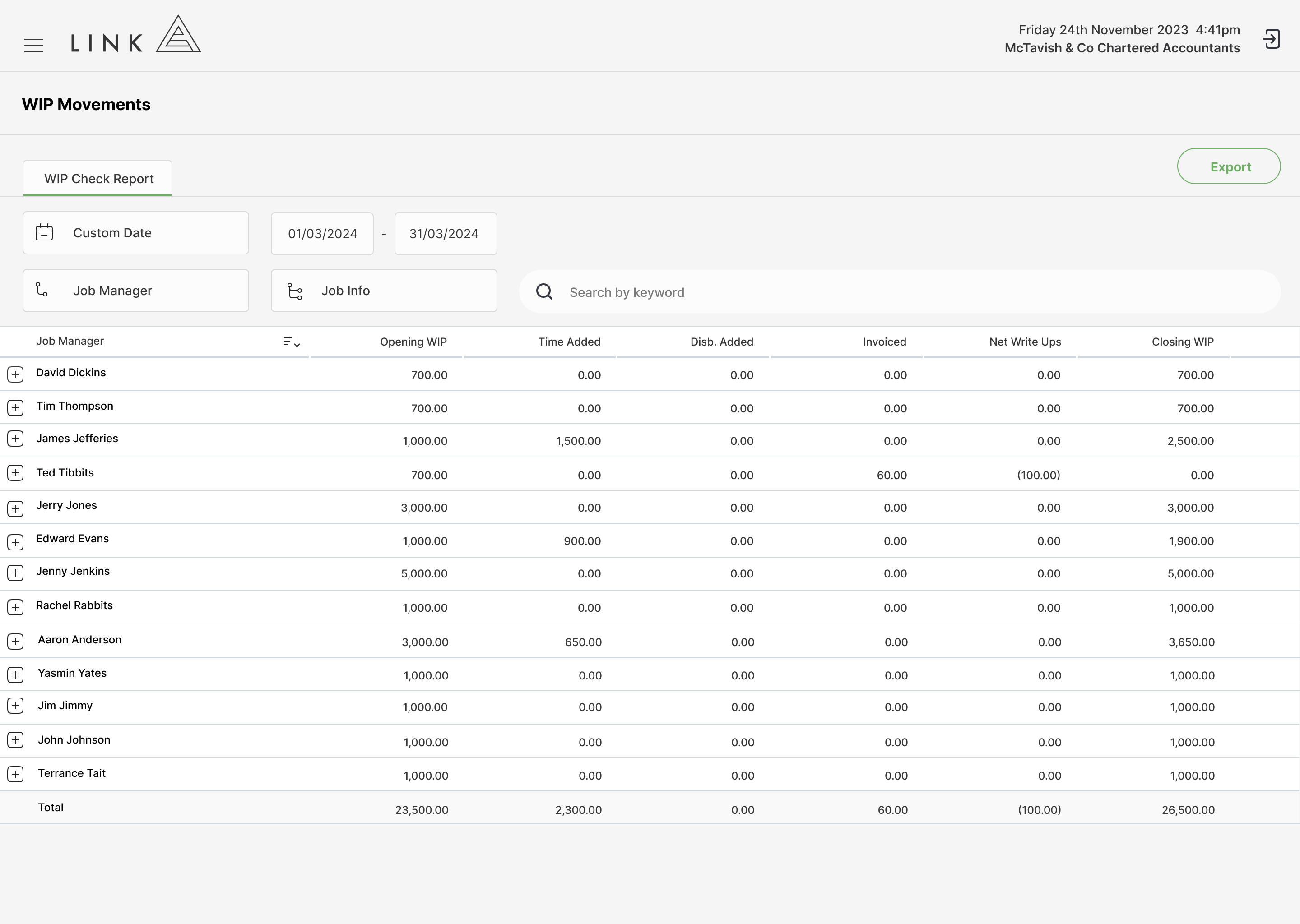This screenshot has height=924, width=1300.
Task: Open the Job Info filter dropdown
Action: tap(384, 290)
